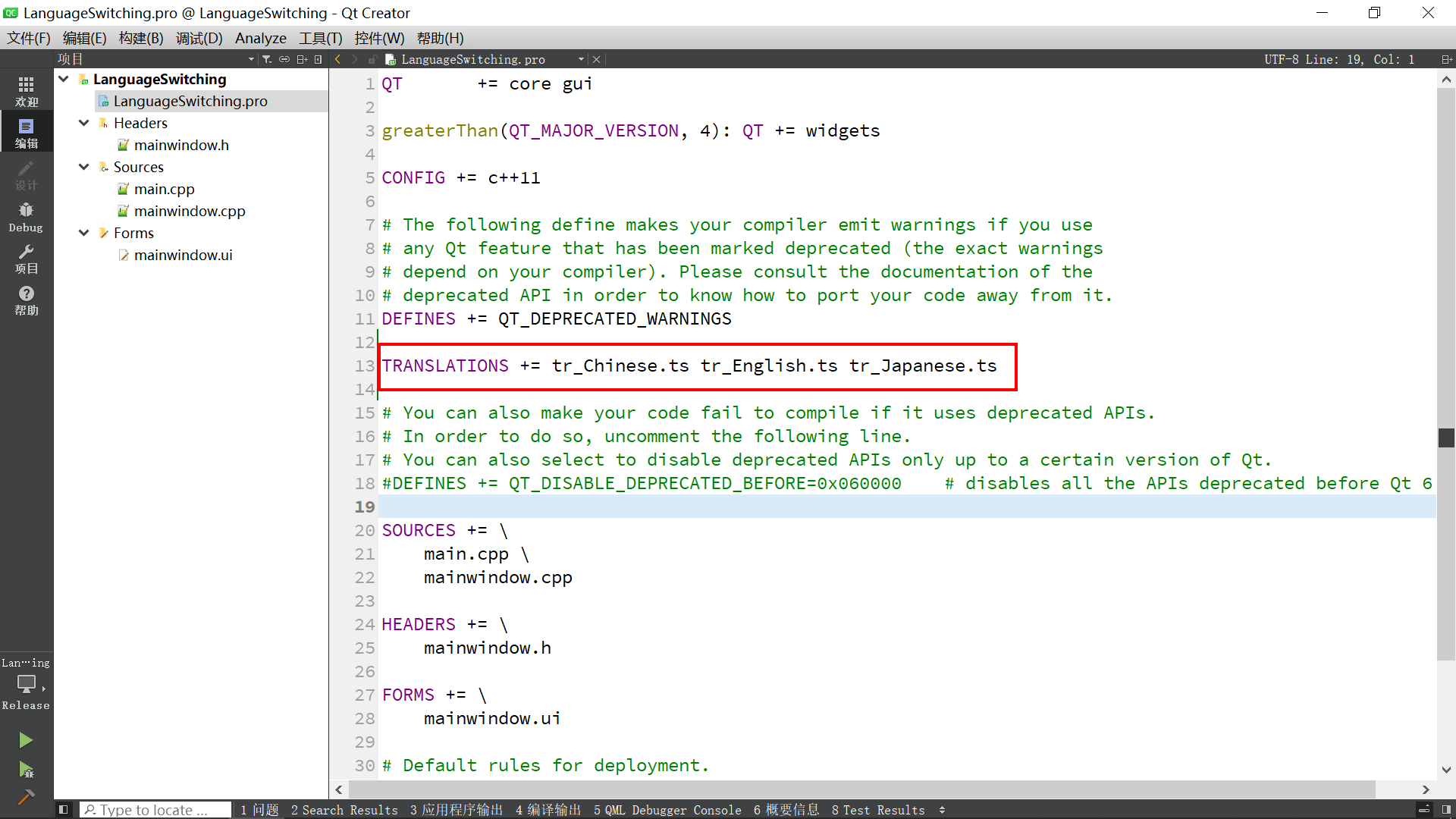
Task: Open mainwindow.ui in project tree
Action: click(183, 255)
